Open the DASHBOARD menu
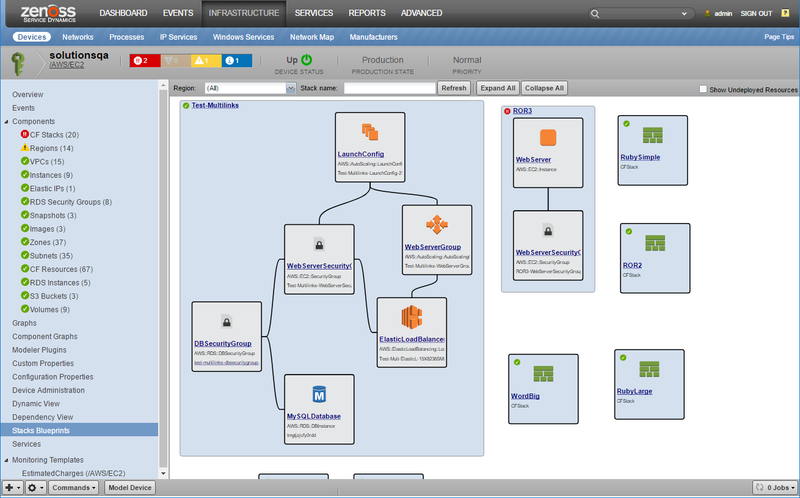 click(123, 13)
